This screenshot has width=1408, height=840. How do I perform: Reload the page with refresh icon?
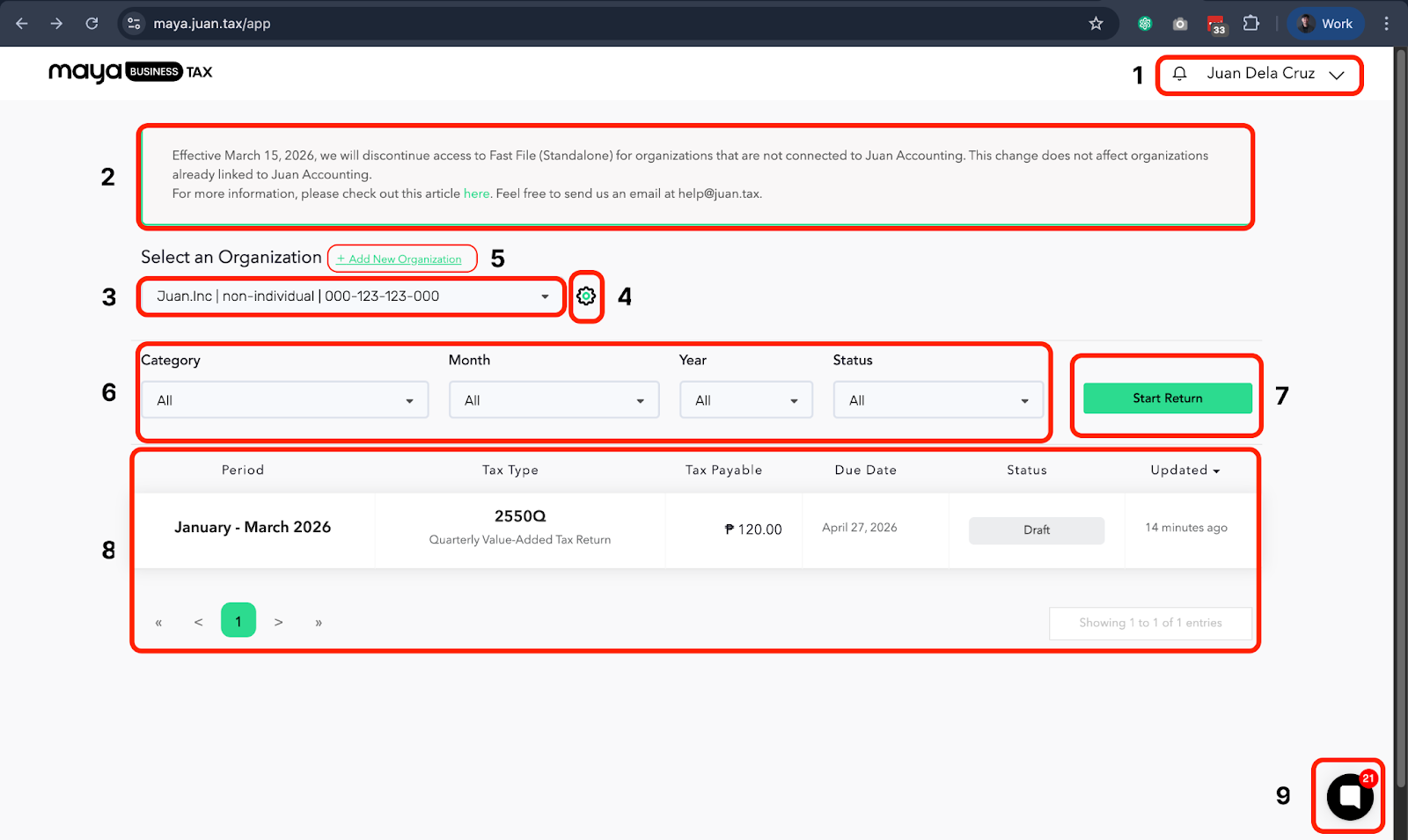(x=92, y=24)
